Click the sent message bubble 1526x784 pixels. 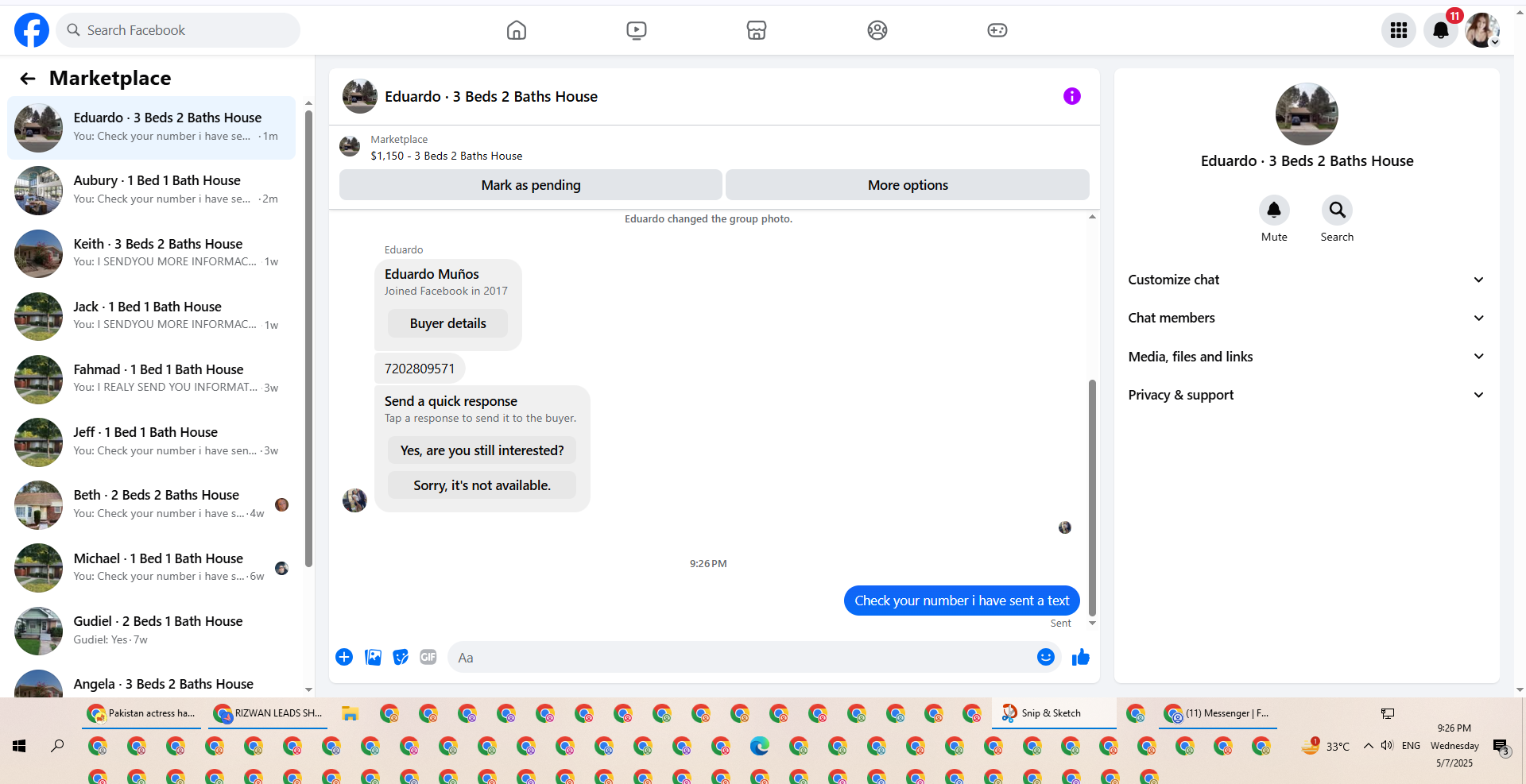point(962,601)
